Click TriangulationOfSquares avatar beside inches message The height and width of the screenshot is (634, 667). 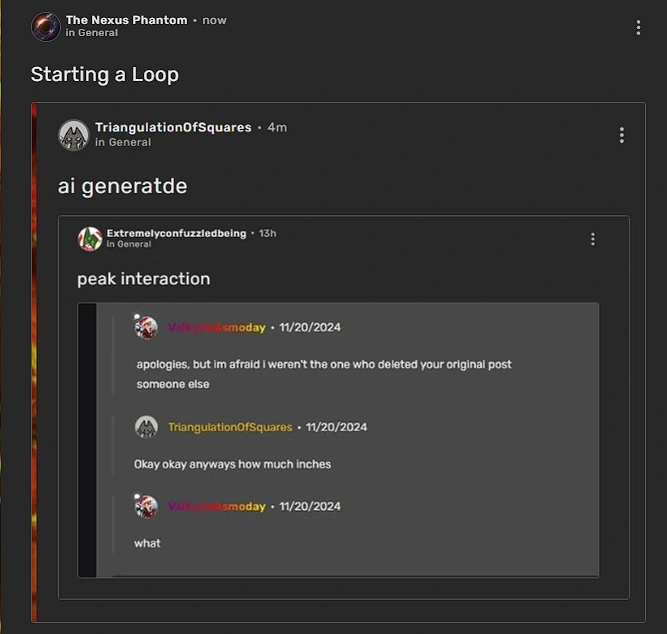[x=147, y=427]
